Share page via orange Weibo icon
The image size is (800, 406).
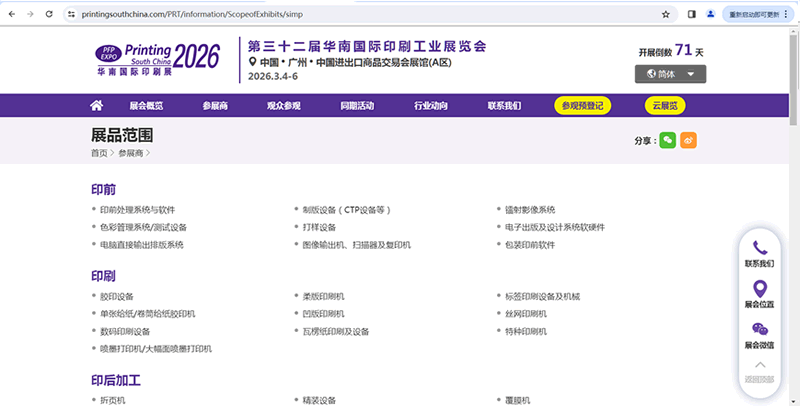pos(689,141)
